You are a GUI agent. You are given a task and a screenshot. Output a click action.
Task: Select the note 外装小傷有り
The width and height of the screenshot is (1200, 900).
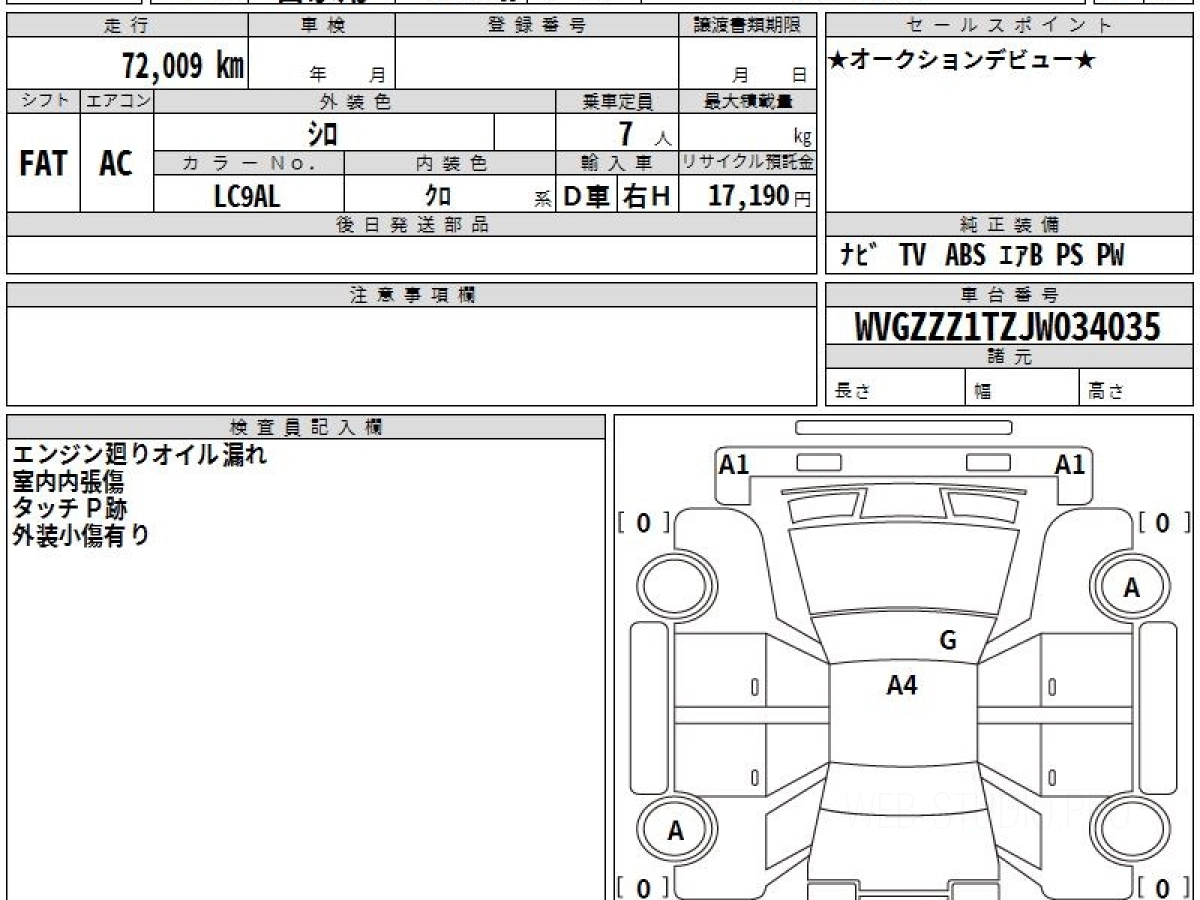tap(81, 535)
